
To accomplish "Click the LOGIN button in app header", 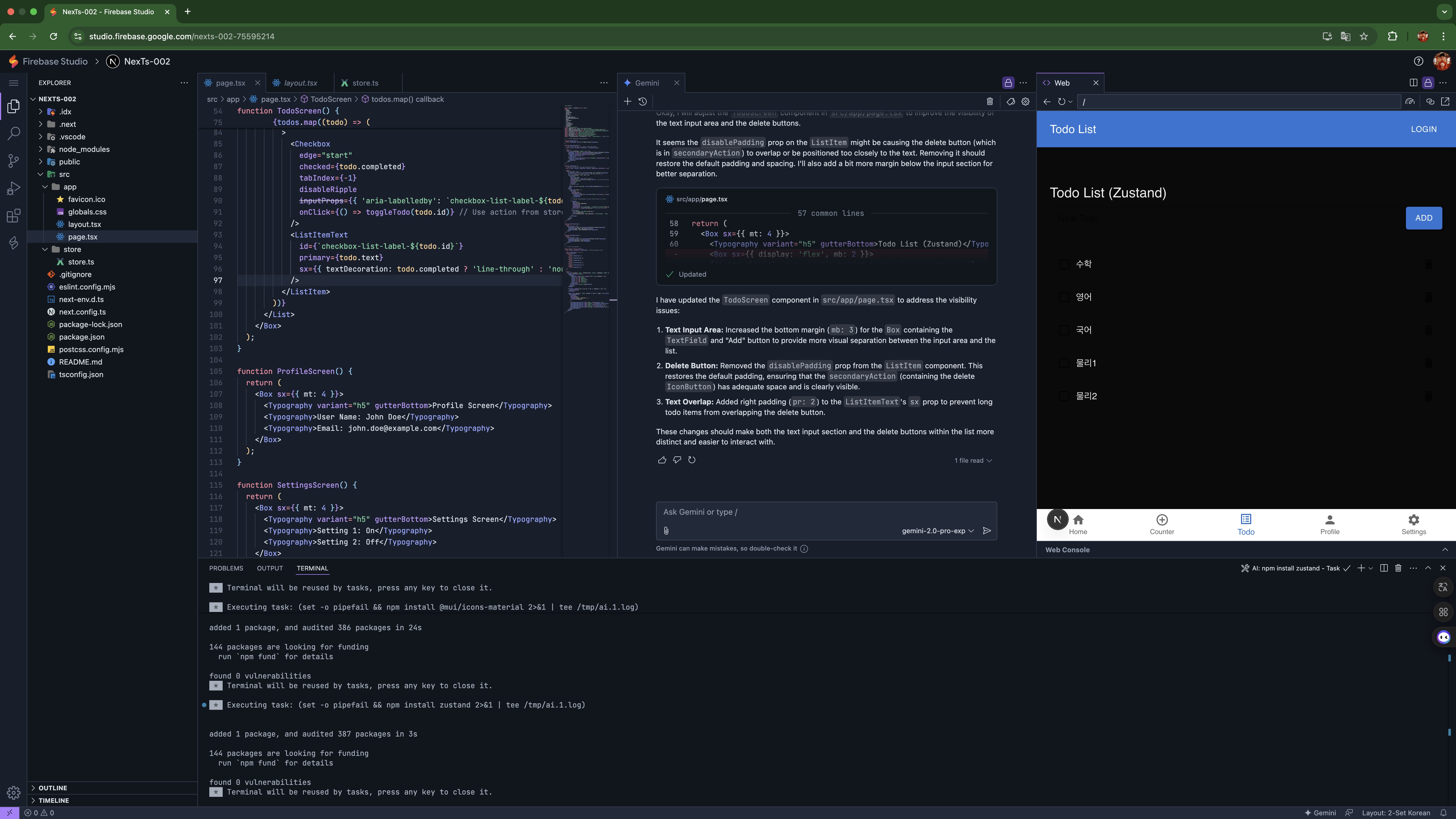I will [x=1423, y=129].
